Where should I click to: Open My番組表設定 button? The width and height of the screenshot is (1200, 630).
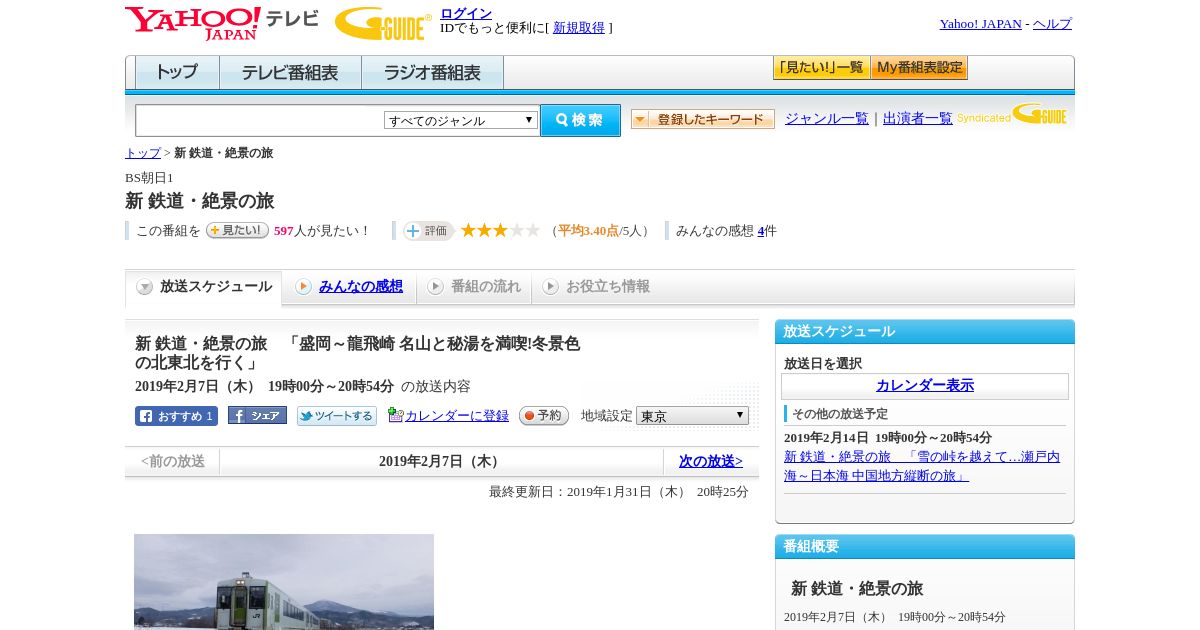(x=919, y=68)
